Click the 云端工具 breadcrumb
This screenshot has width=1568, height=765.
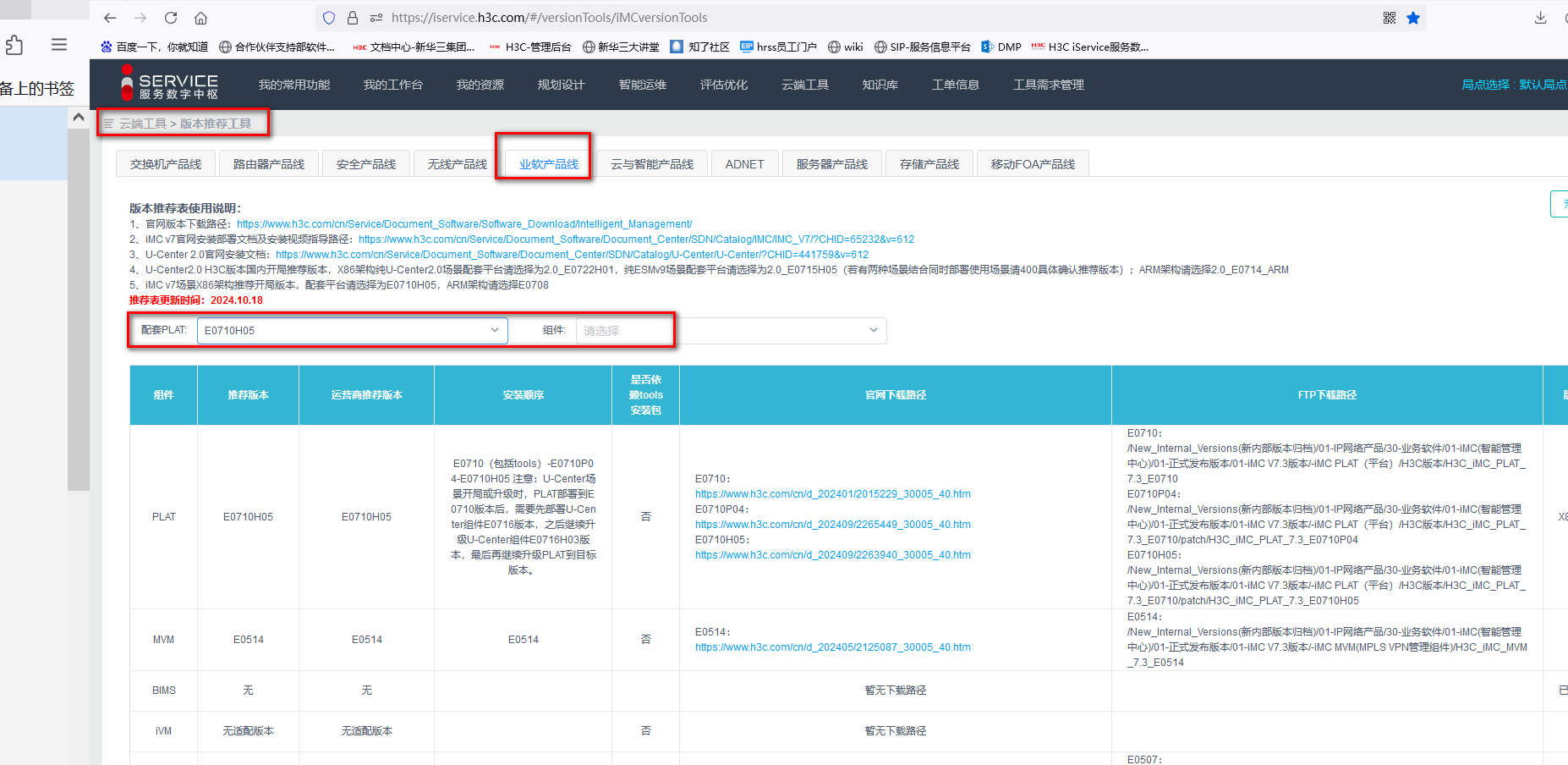click(x=143, y=124)
